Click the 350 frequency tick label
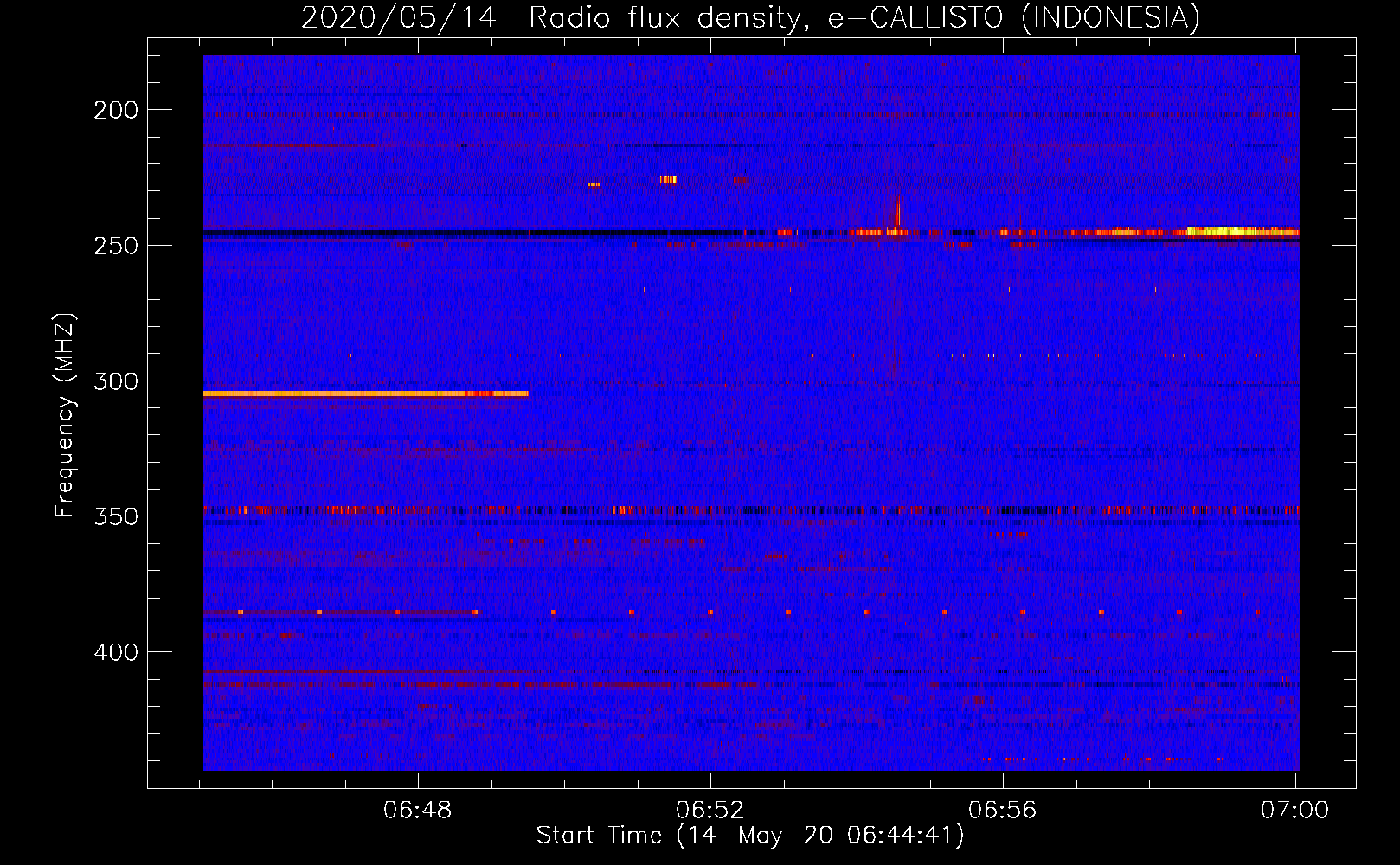Image resolution: width=1400 pixels, height=865 pixels. (x=116, y=516)
